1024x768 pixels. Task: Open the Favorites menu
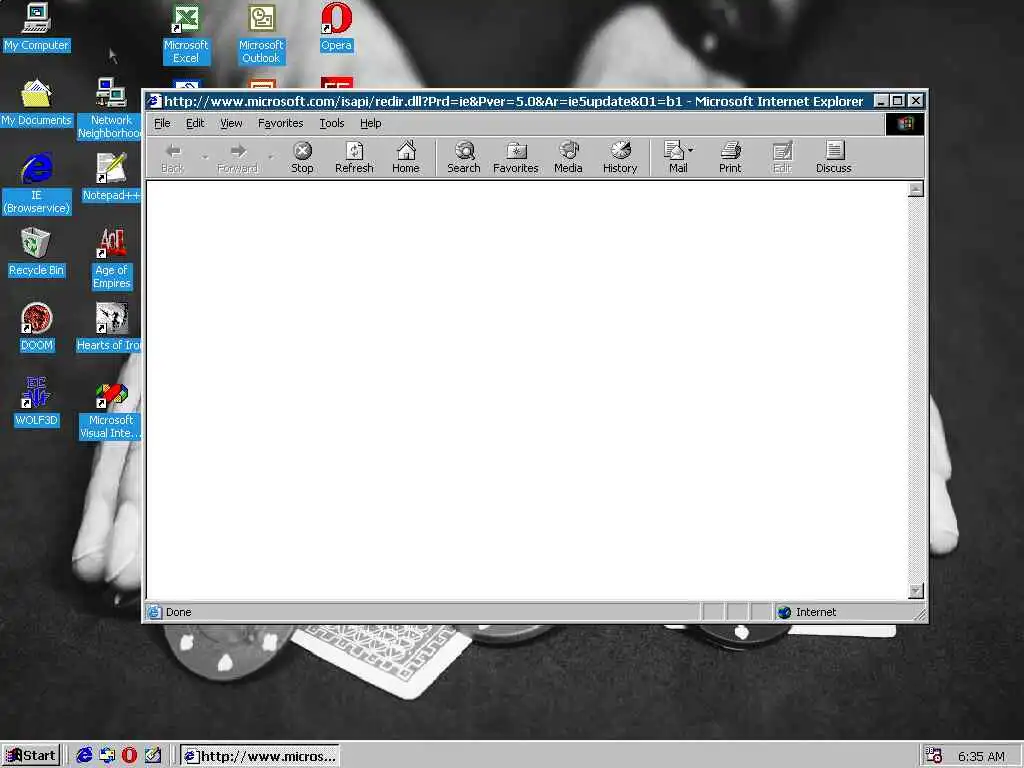tap(281, 123)
